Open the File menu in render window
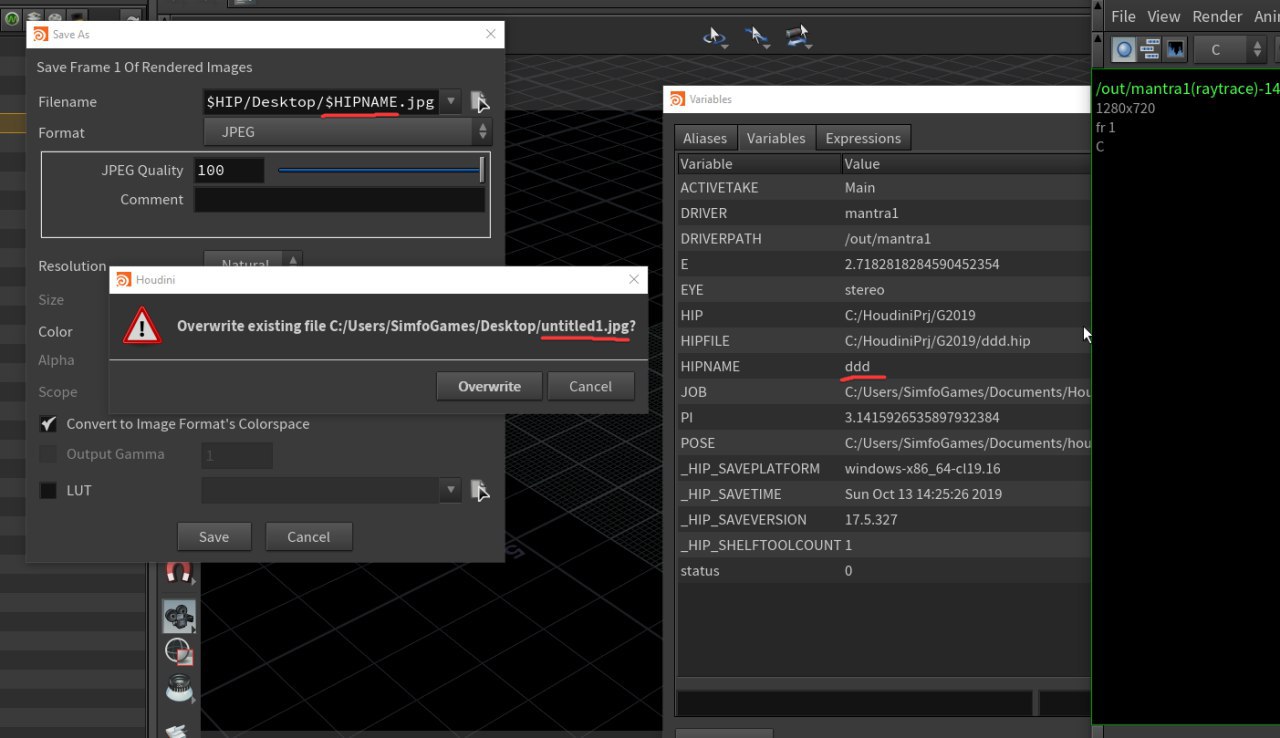This screenshot has height=738, width=1280. (1123, 16)
